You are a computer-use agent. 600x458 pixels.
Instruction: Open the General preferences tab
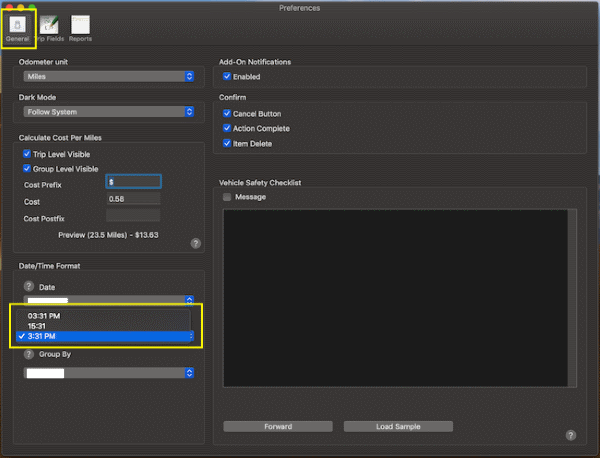click(x=17, y=27)
